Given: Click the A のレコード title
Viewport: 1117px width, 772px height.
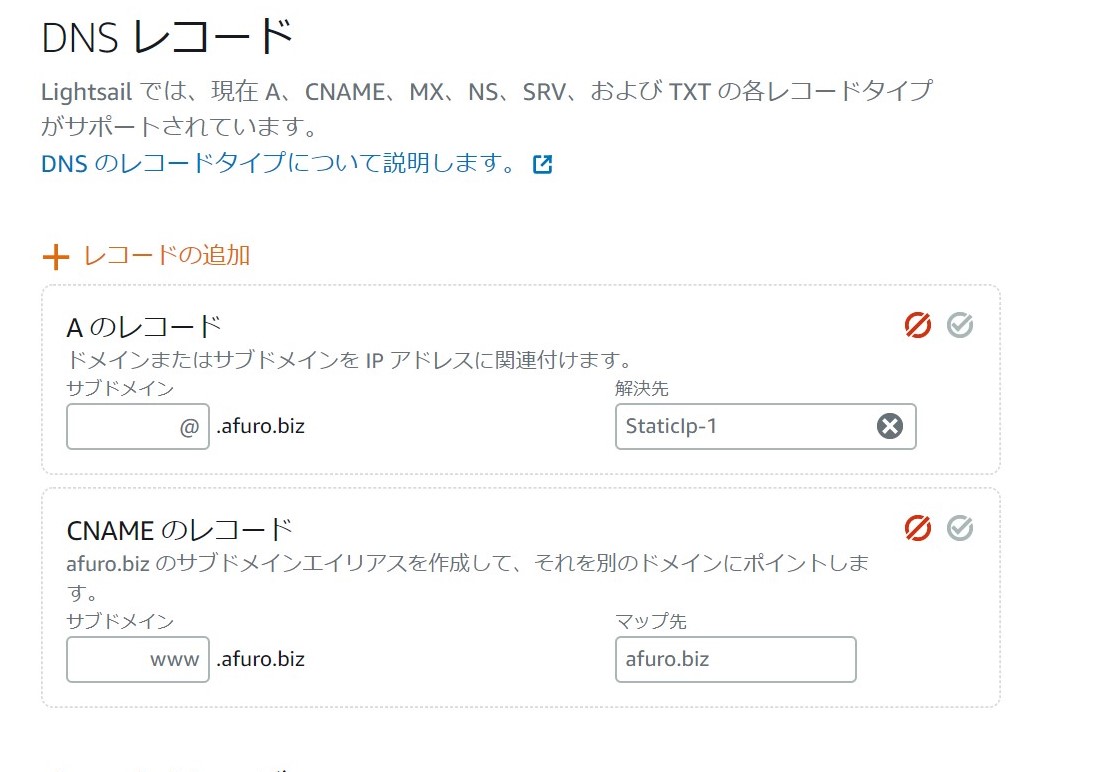Looking at the screenshot, I should tap(143, 326).
